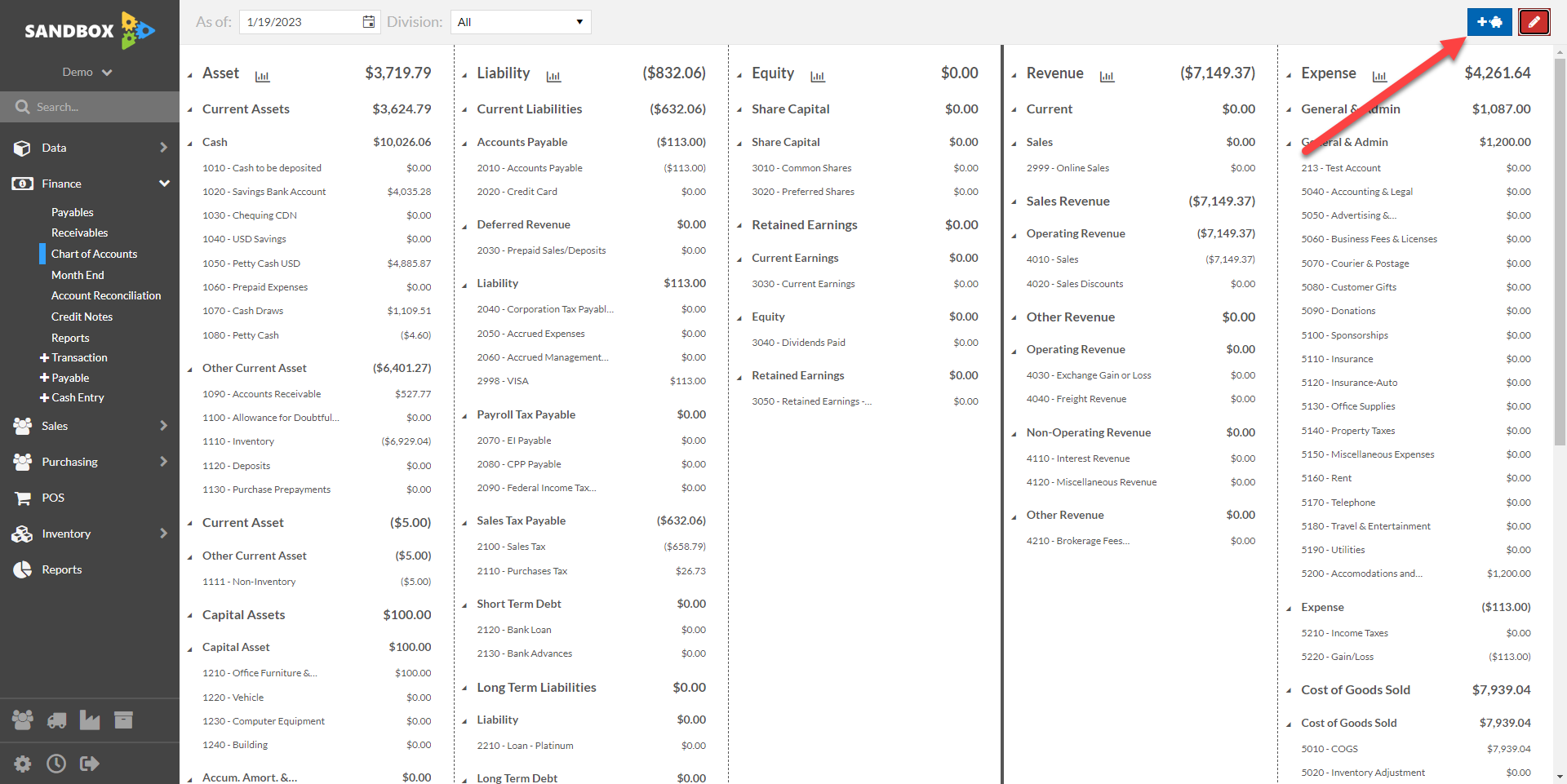The image size is (1567, 784).
Task: Open the calendar picker for the As of date
Action: (369, 22)
